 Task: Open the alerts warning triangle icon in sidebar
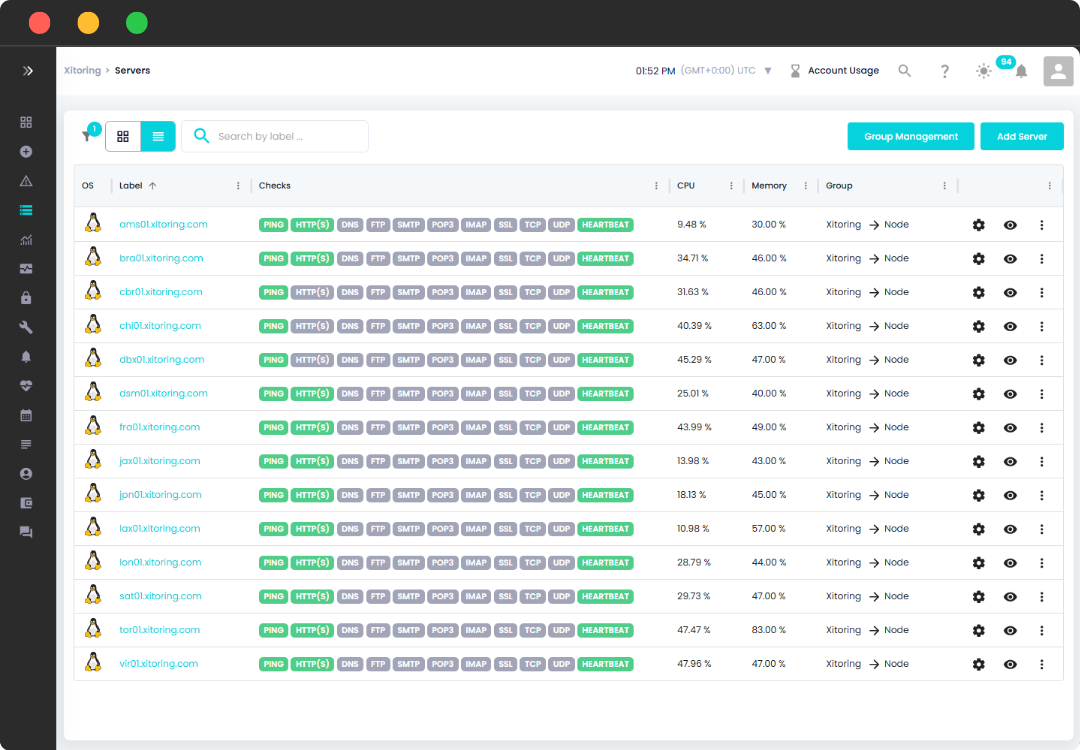point(26,181)
